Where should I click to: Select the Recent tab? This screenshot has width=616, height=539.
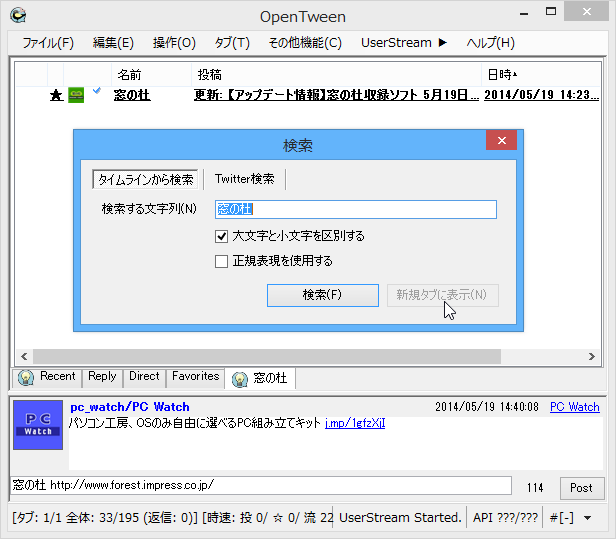[47, 378]
